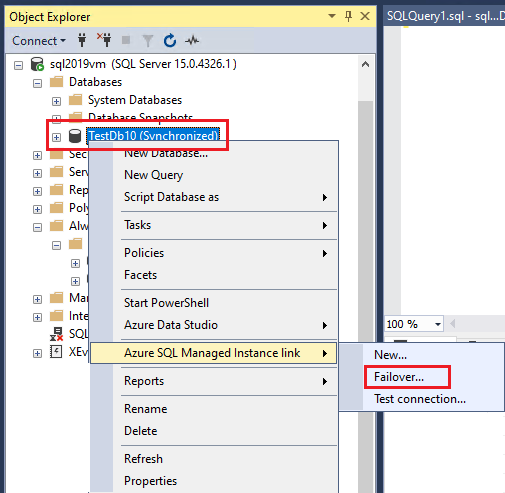Open the 100 % zoom dropdown
Screen dimensions: 505x493
point(438,324)
